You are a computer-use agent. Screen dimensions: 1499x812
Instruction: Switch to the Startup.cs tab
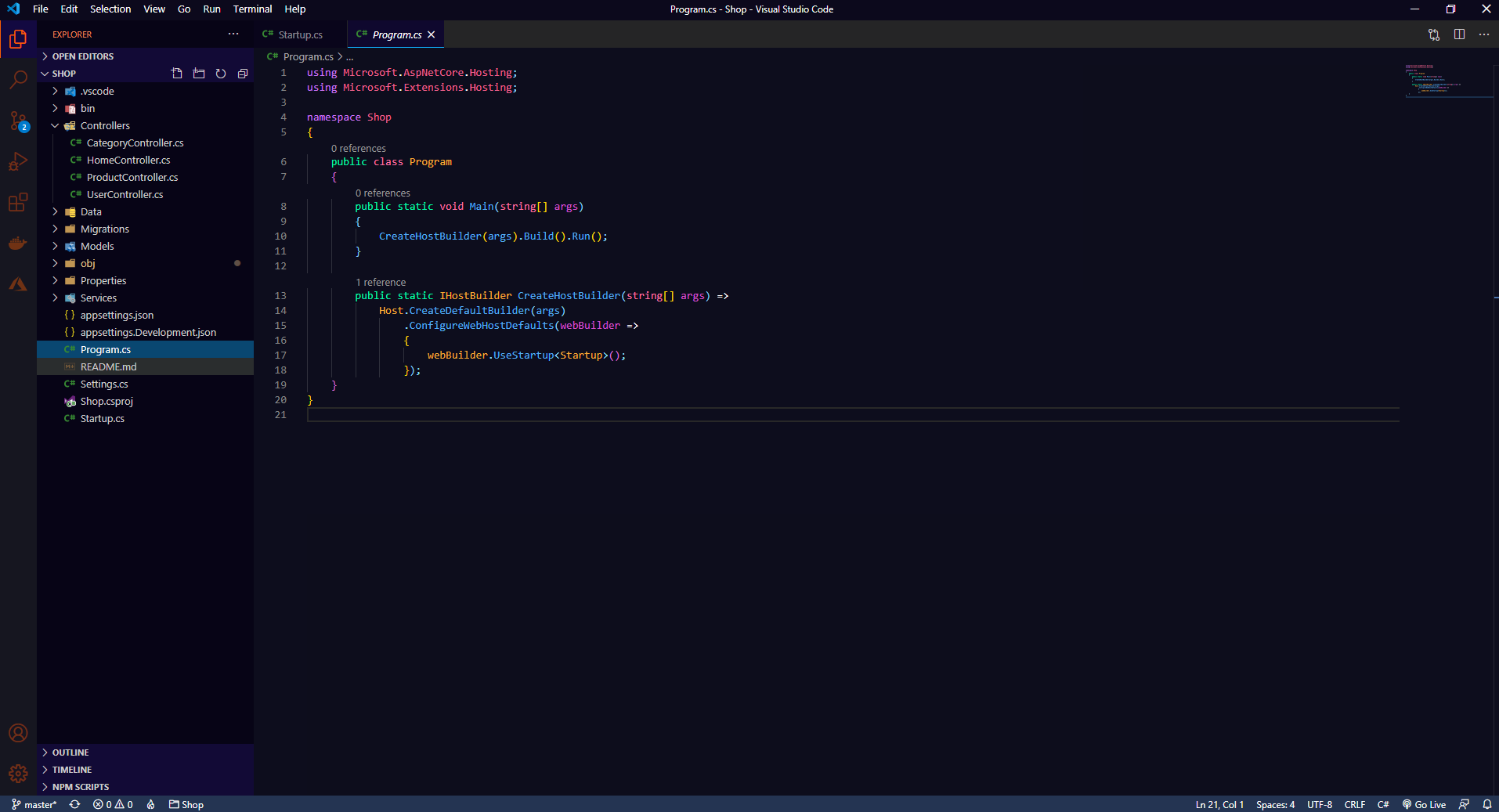pyautogui.click(x=300, y=34)
